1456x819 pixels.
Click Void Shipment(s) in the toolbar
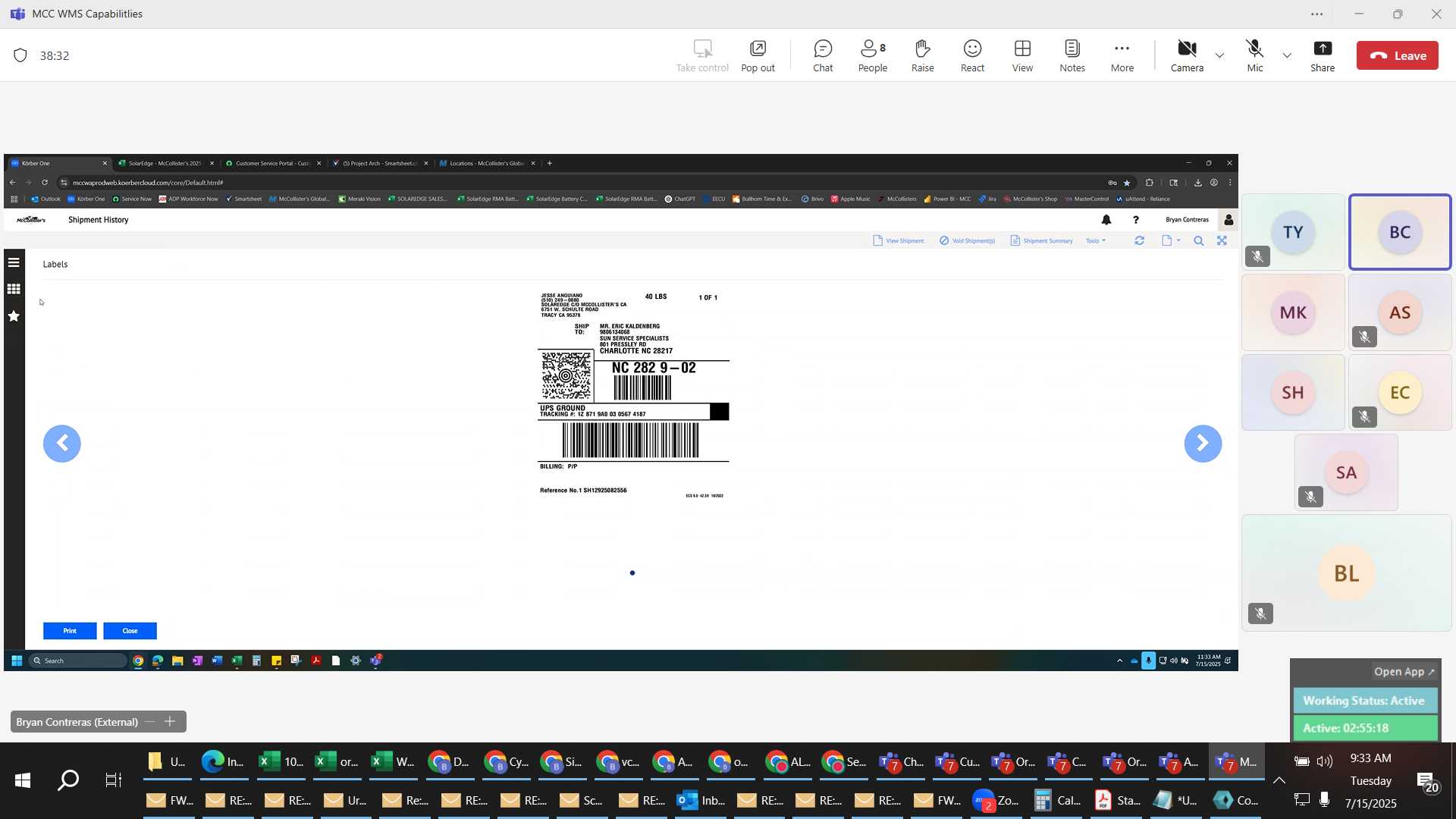click(x=967, y=240)
